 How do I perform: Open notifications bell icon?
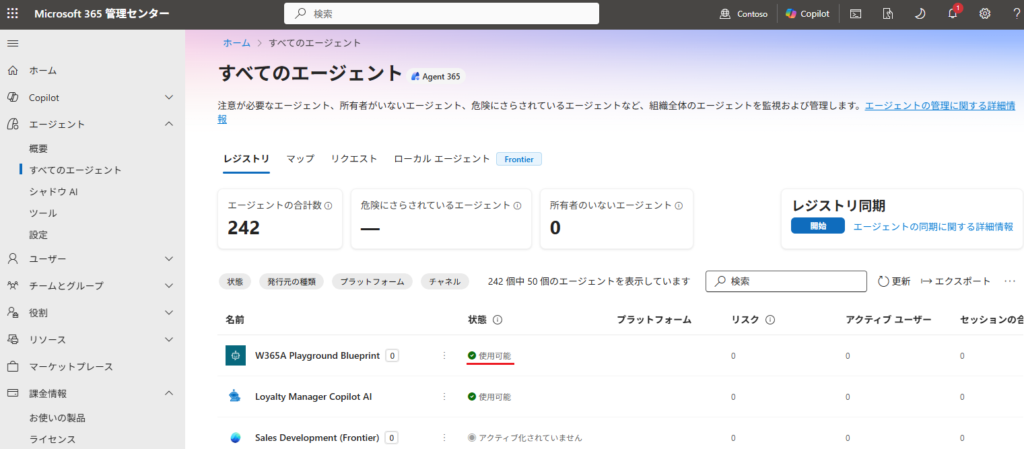click(x=953, y=14)
